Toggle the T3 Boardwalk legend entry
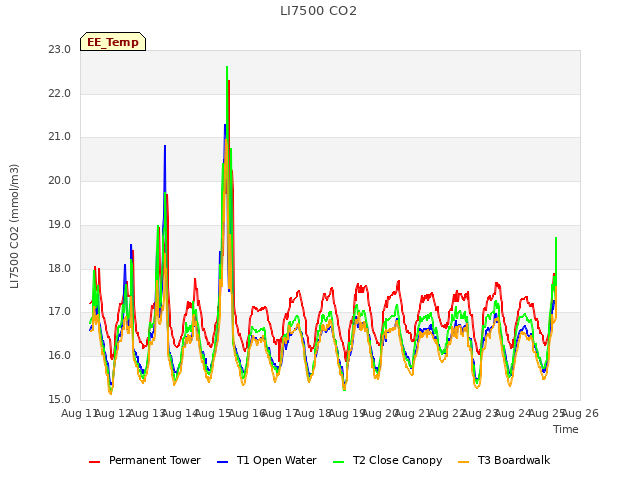The height and width of the screenshot is (480, 640). [x=504, y=460]
